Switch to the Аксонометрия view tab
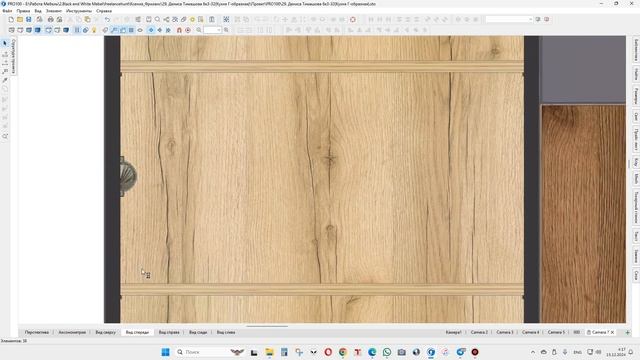This screenshot has height=360, width=640. click(72, 333)
